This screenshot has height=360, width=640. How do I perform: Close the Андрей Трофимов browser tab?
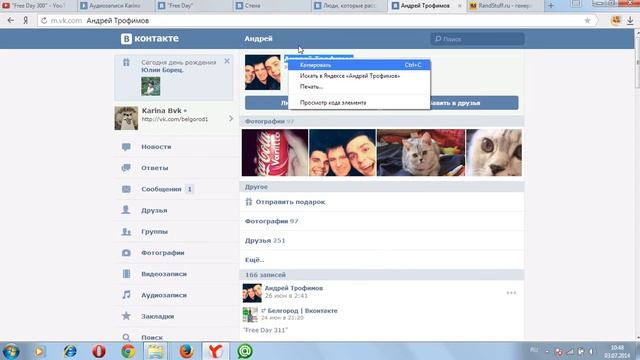460,6
